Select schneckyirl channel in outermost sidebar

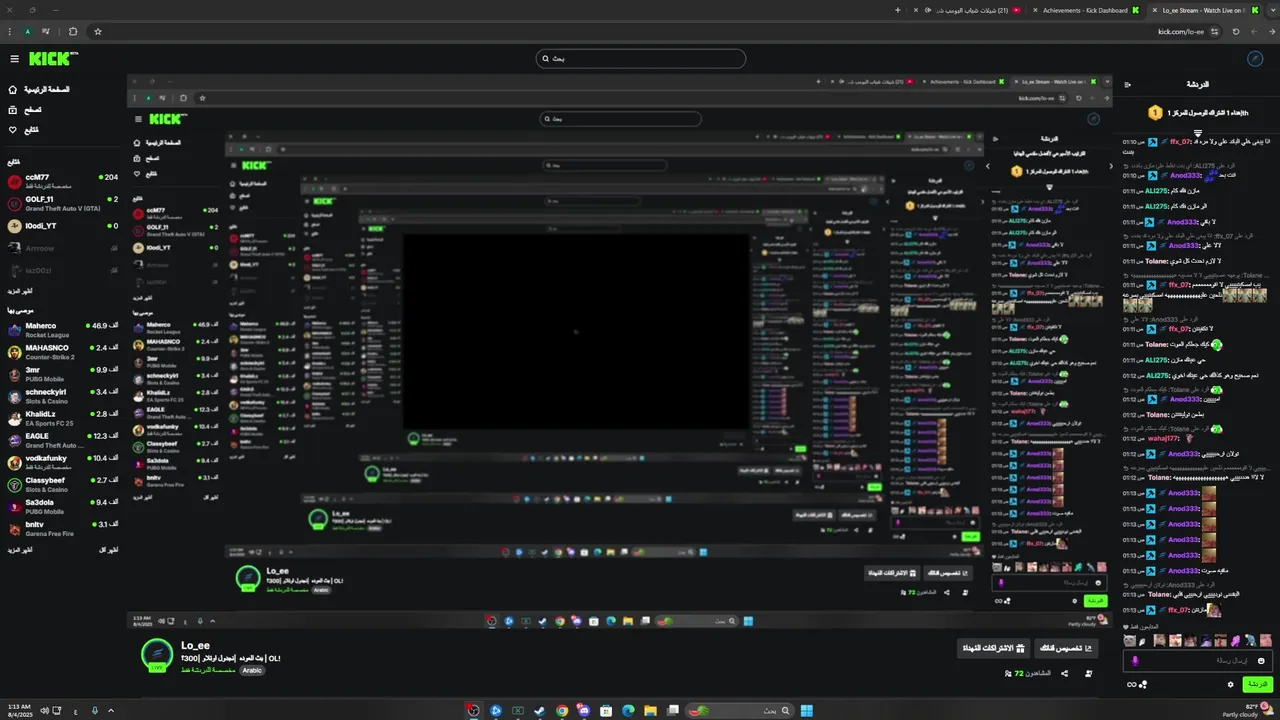click(62, 396)
